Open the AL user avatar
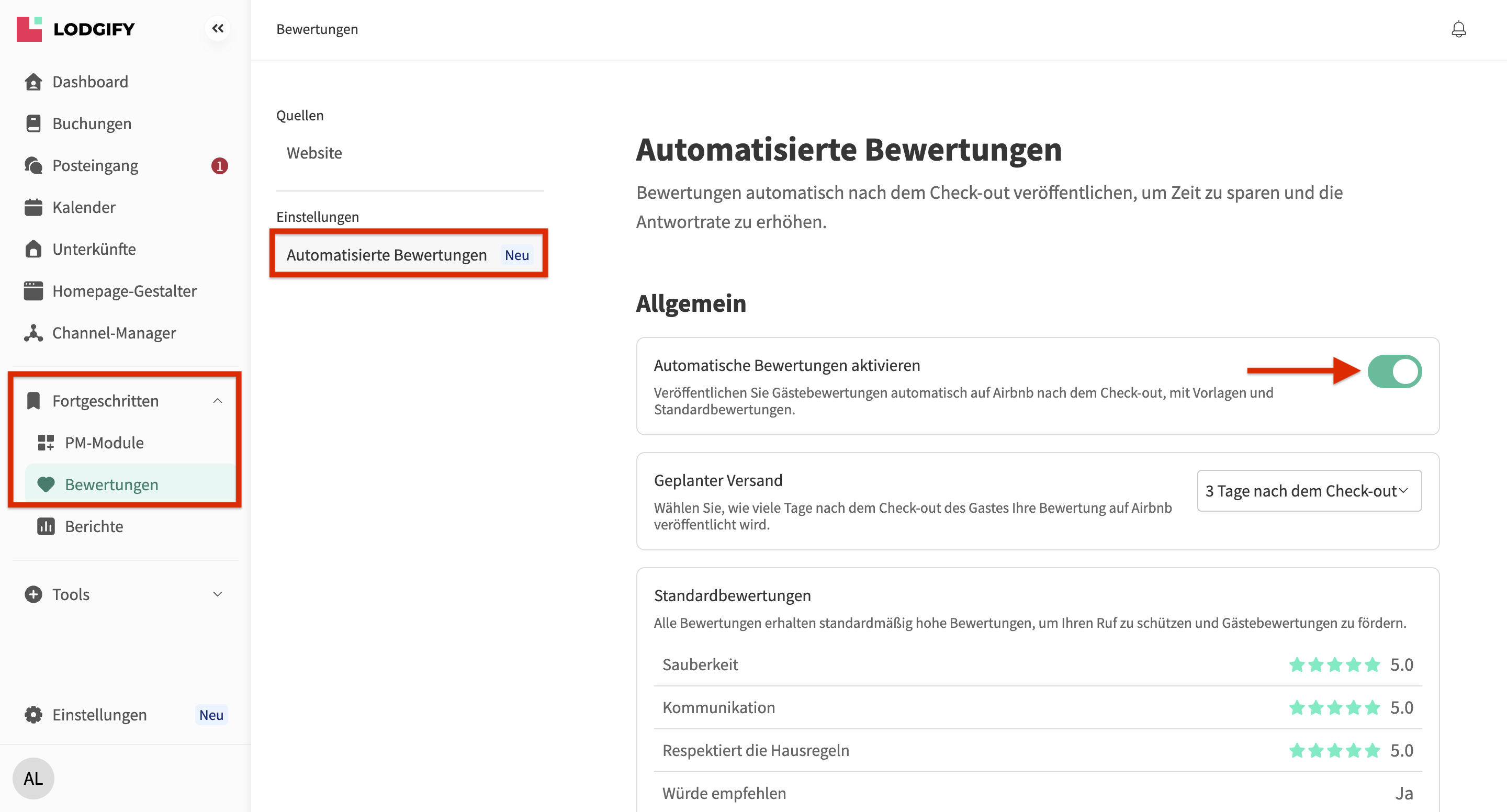The height and width of the screenshot is (812, 1507). pyautogui.click(x=33, y=778)
